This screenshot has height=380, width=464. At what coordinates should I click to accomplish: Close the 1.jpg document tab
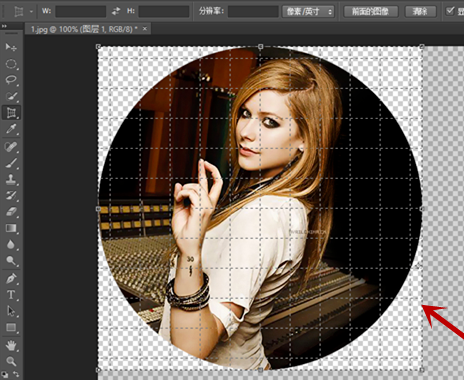(145, 29)
